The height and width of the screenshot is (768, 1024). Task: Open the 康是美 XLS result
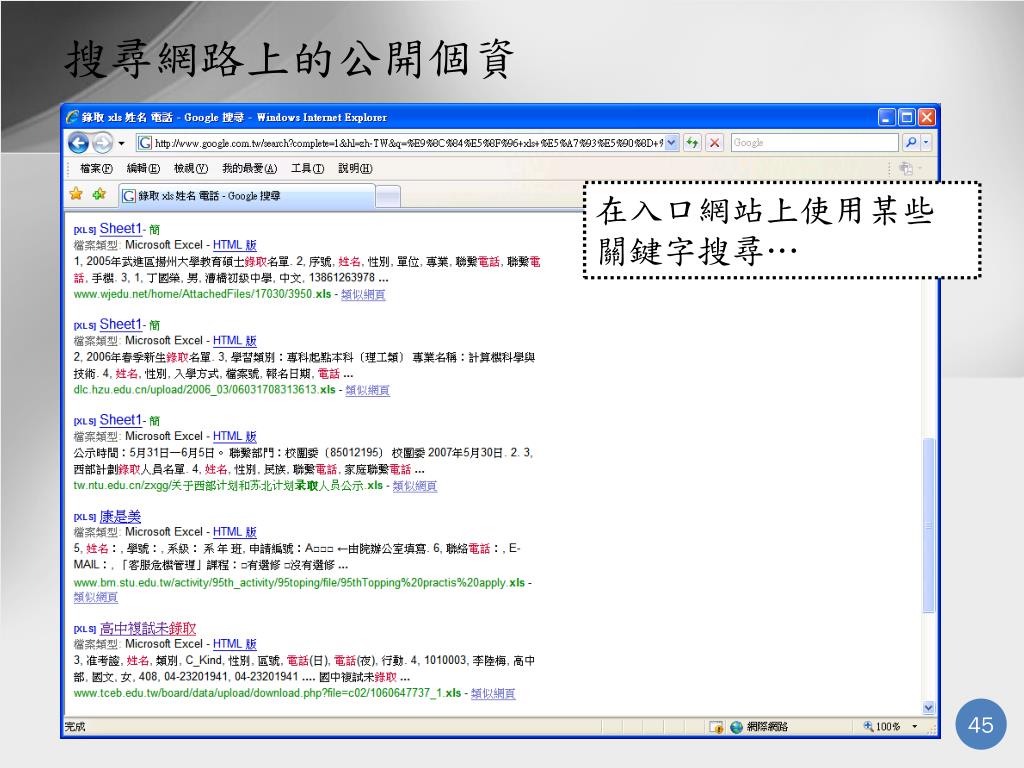(120, 517)
